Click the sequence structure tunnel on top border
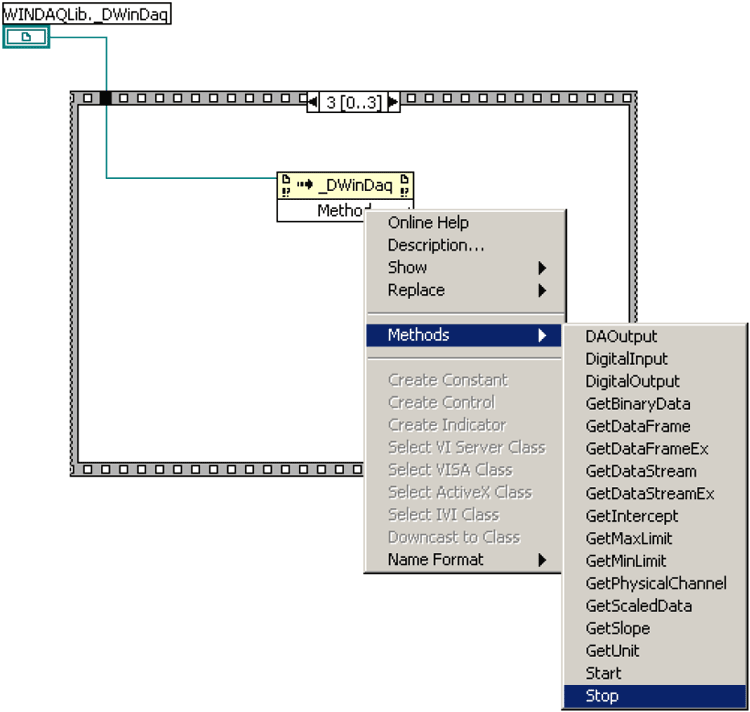Viewport: 750px width, 712px height. pos(106,98)
